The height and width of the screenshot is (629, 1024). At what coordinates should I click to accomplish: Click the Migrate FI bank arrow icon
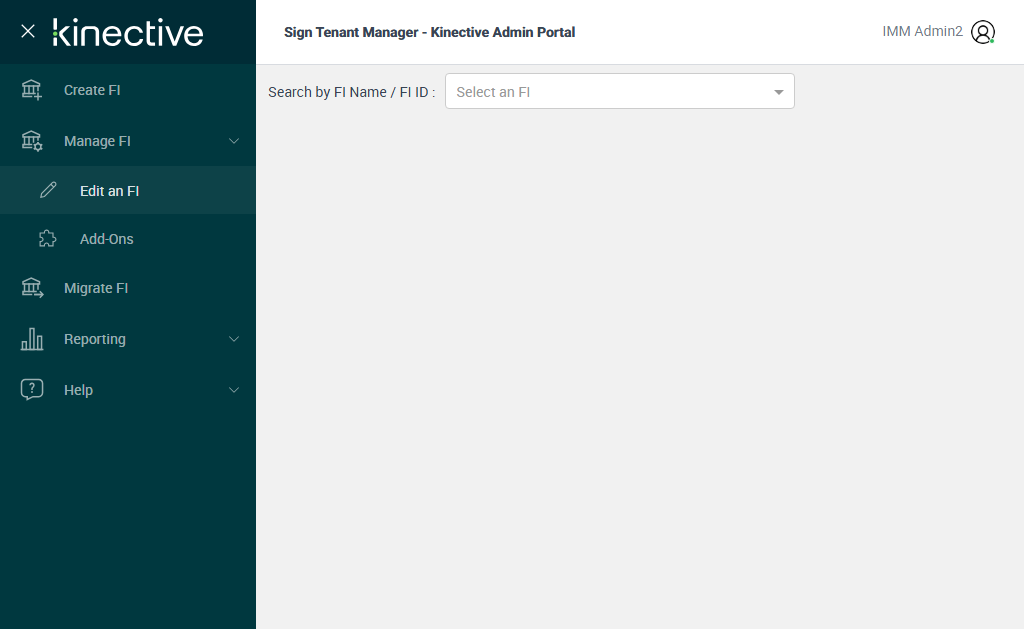coord(32,287)
